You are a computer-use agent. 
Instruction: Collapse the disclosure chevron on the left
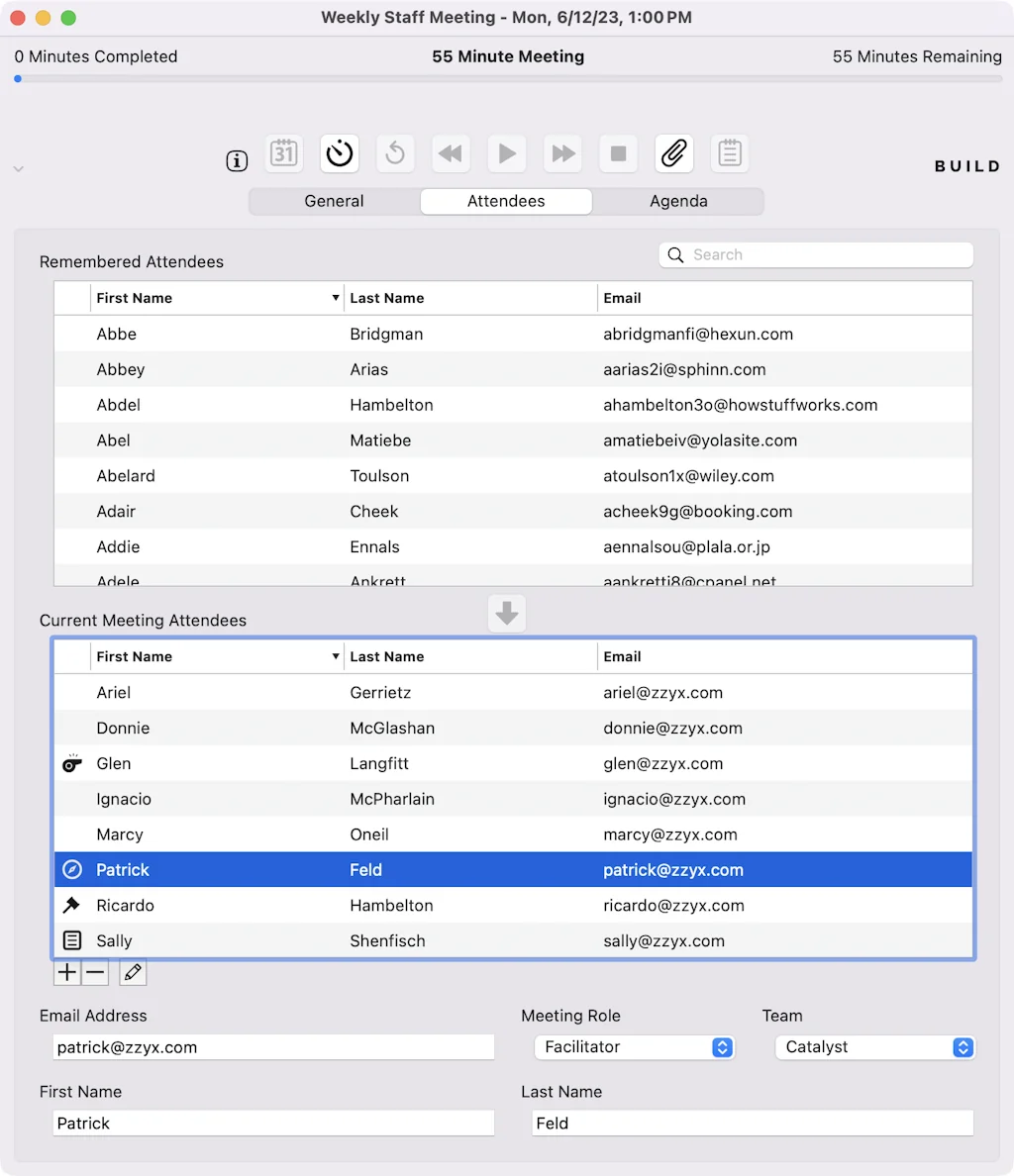click(18, 168)
